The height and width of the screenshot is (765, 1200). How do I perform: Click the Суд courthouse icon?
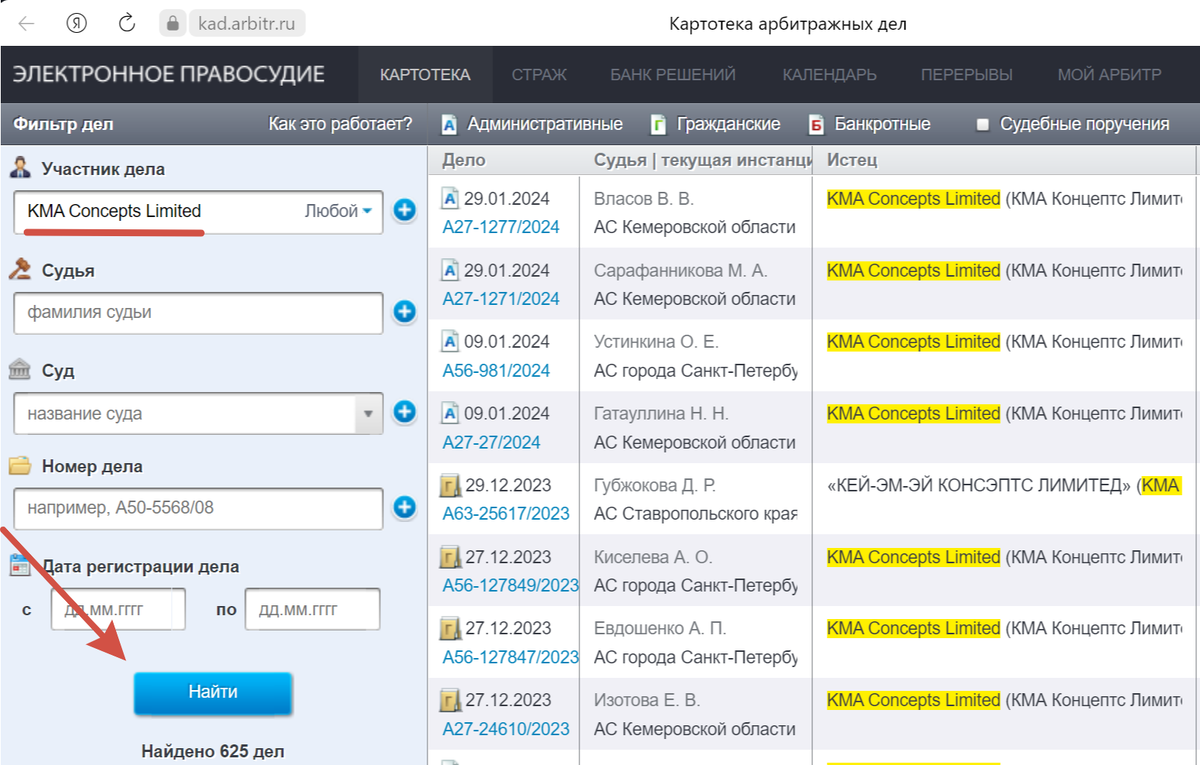click(20, 370)
